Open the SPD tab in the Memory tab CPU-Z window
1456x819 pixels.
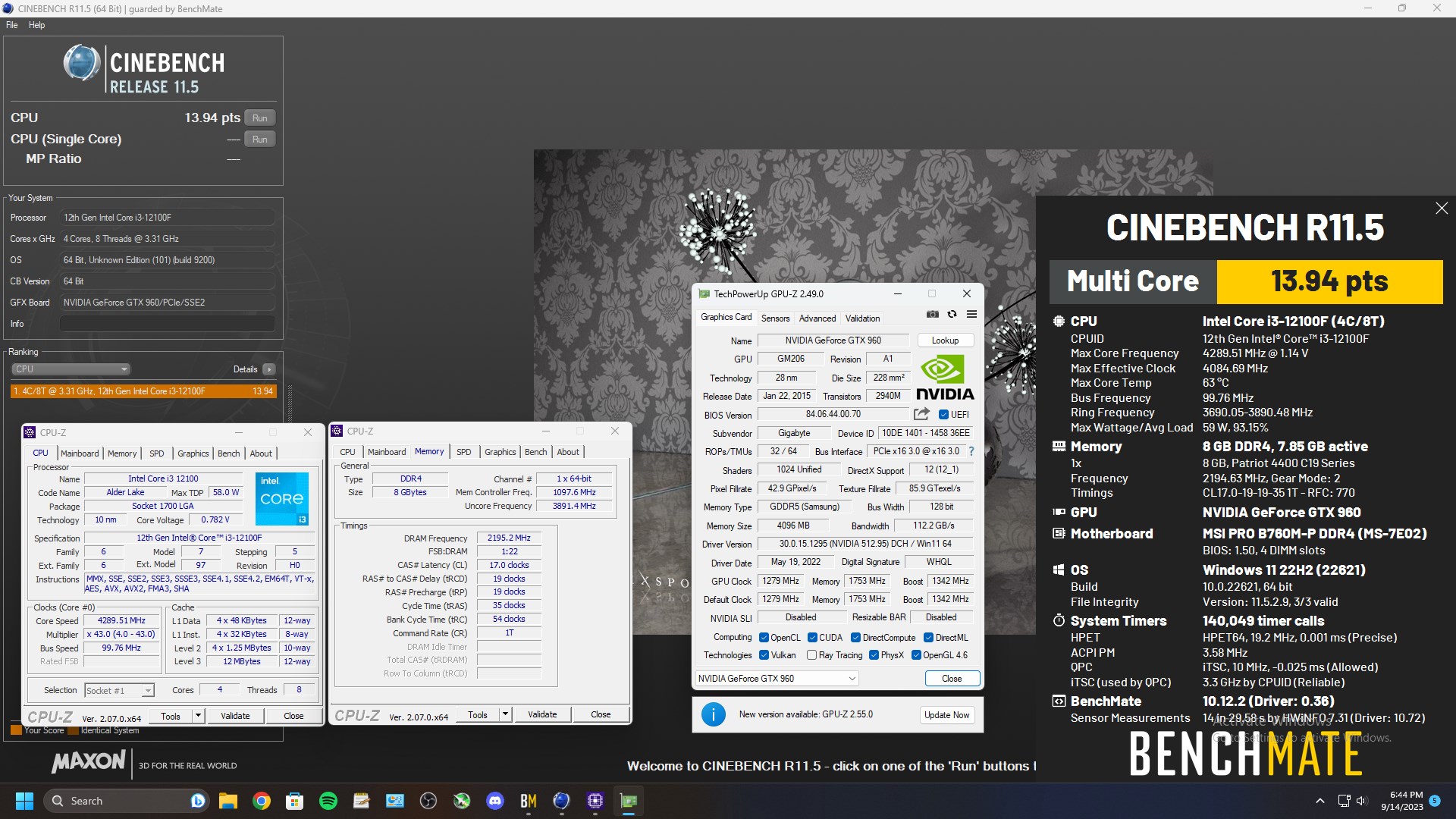click(x=464, y=452)
